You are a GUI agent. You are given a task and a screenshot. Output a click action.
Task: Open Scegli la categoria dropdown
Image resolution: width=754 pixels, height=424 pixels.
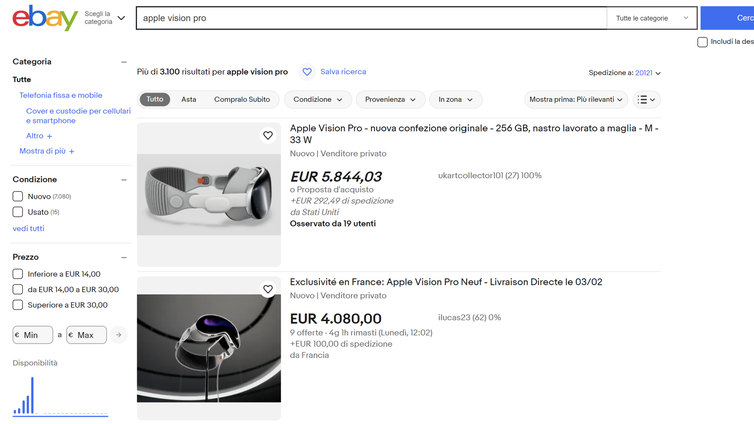[105, 18]
